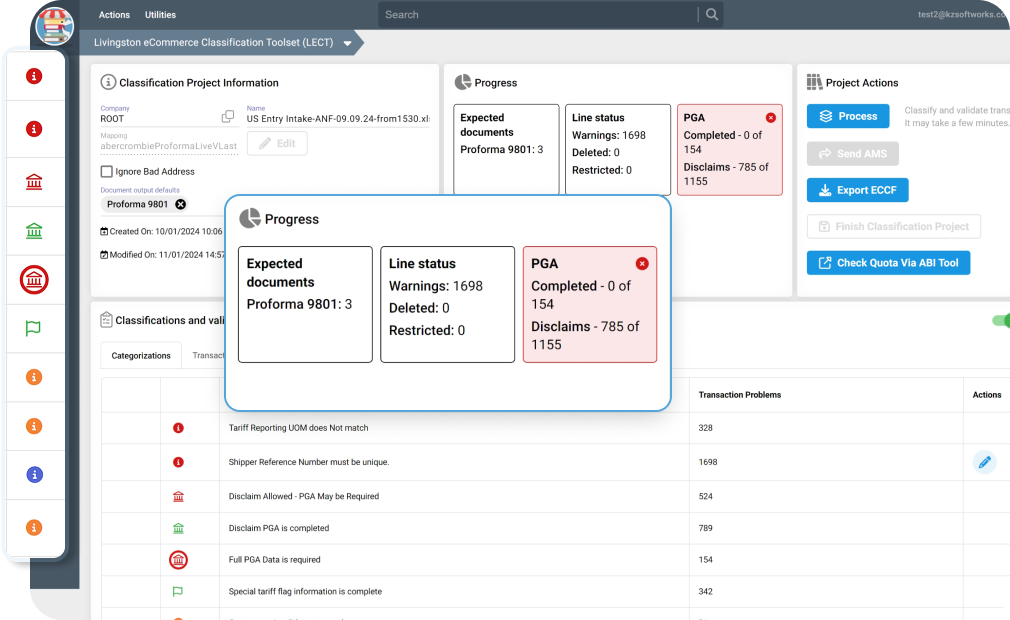Click the Company field showing ROOT
The width and height of the screenshot is (1010, 620).
(160, 118)
